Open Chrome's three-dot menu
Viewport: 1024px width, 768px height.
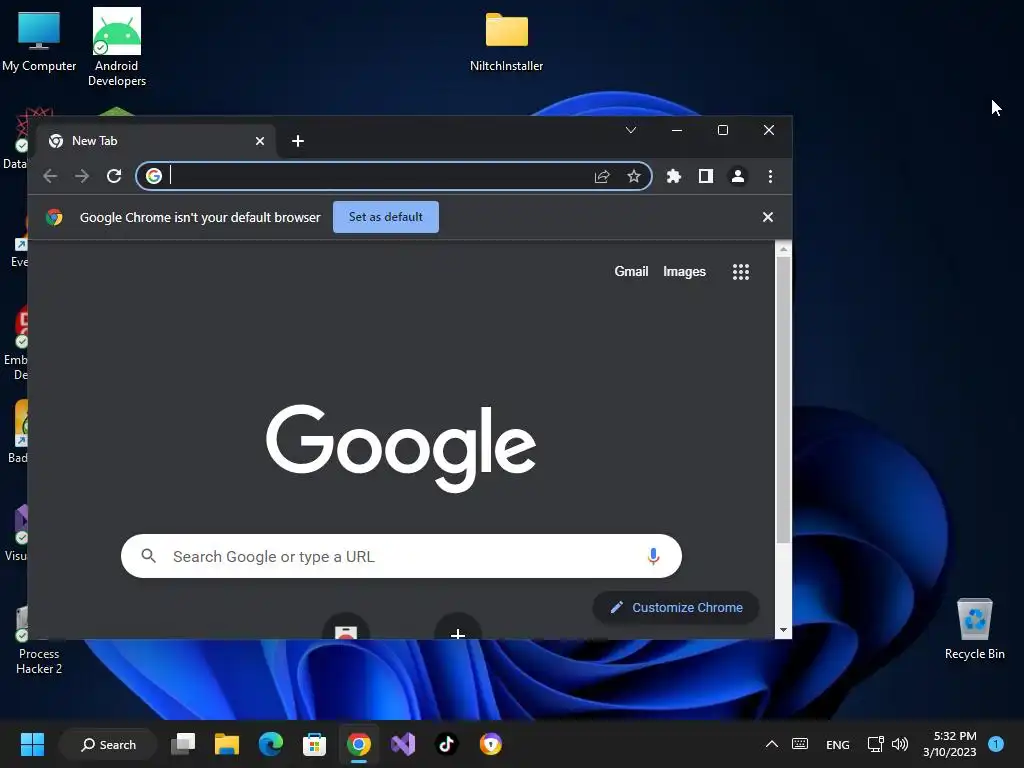coord(771,176)
